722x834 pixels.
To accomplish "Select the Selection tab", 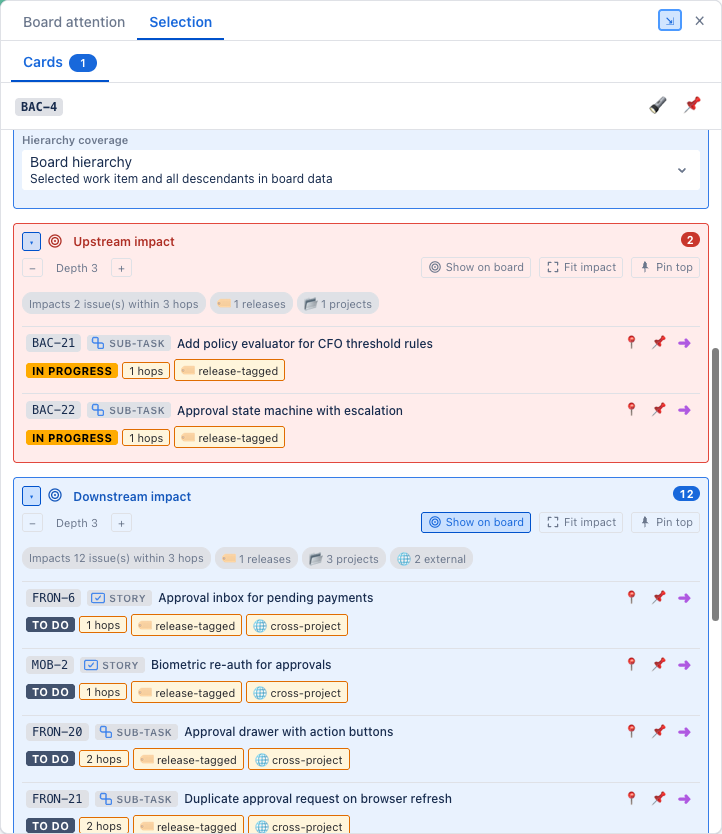I will click(x=180, y=22).
